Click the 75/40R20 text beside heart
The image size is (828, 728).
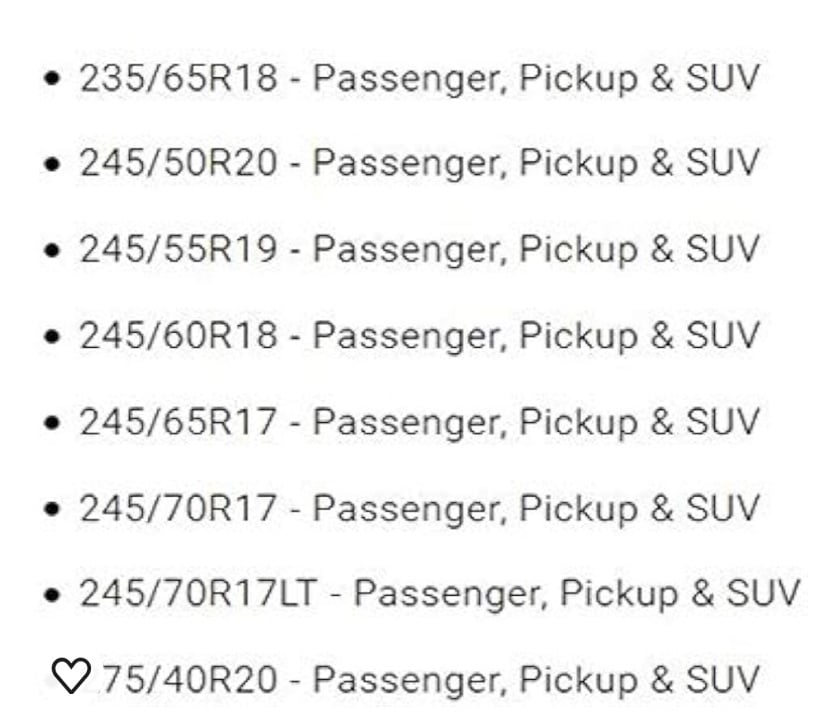(189, 679)
